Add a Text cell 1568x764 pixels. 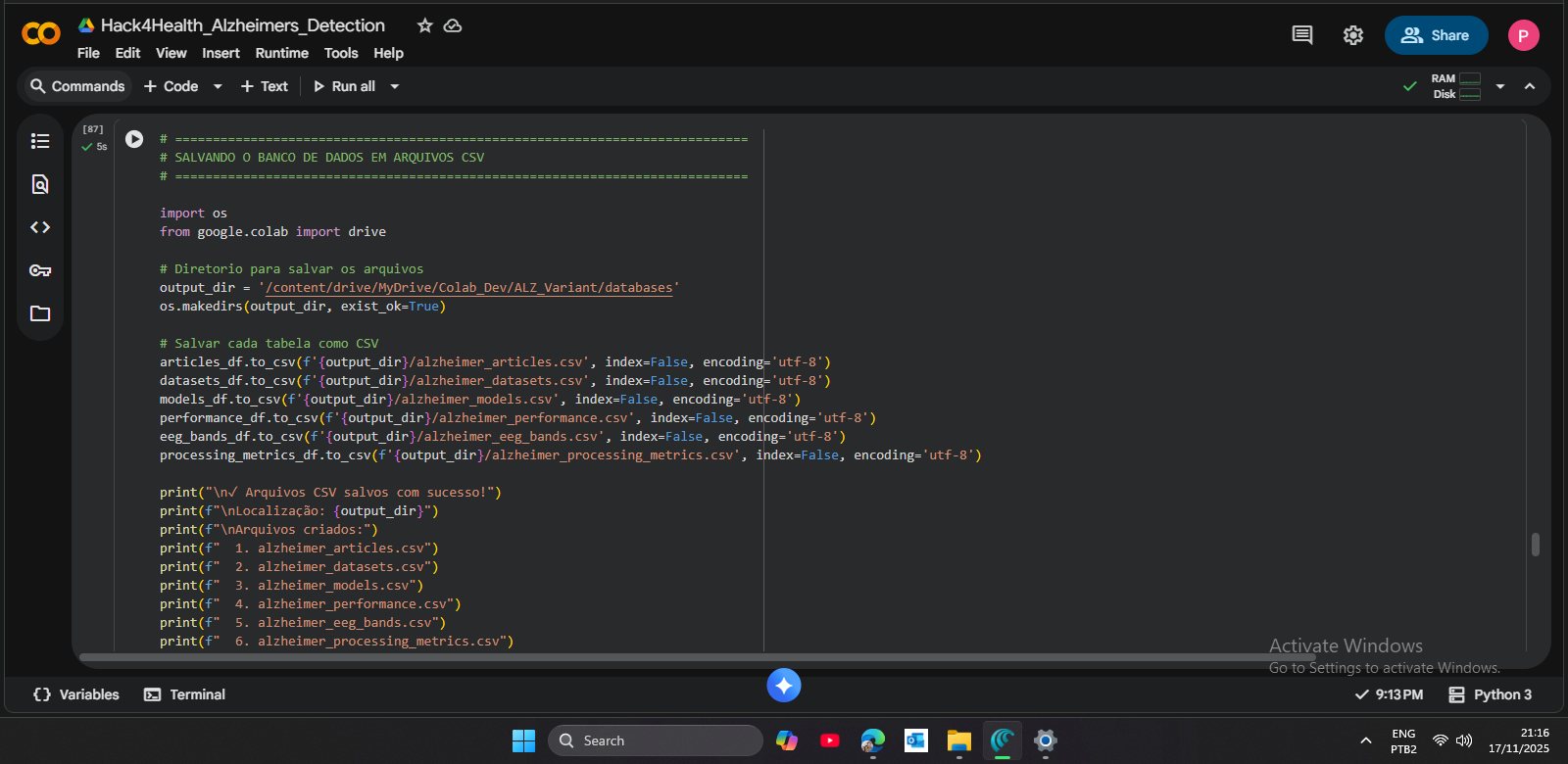pos(265,86)
